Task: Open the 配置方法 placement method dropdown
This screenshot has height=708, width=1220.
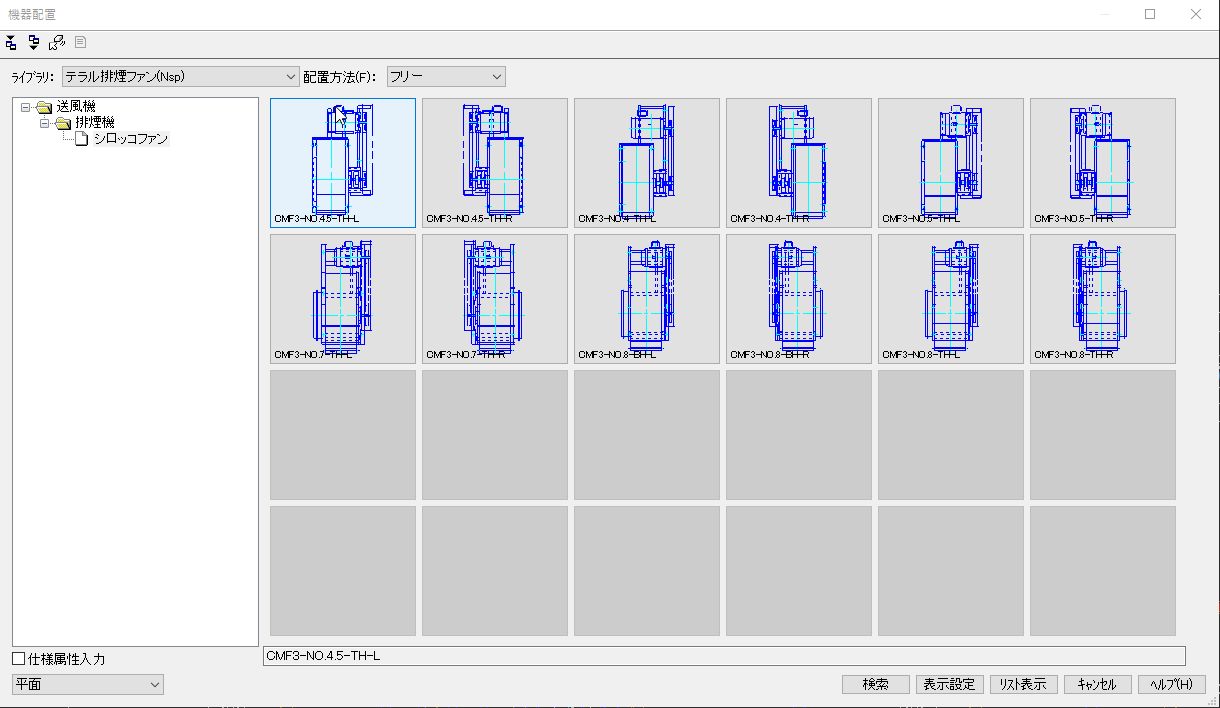Action: click(x=446, y=76)
